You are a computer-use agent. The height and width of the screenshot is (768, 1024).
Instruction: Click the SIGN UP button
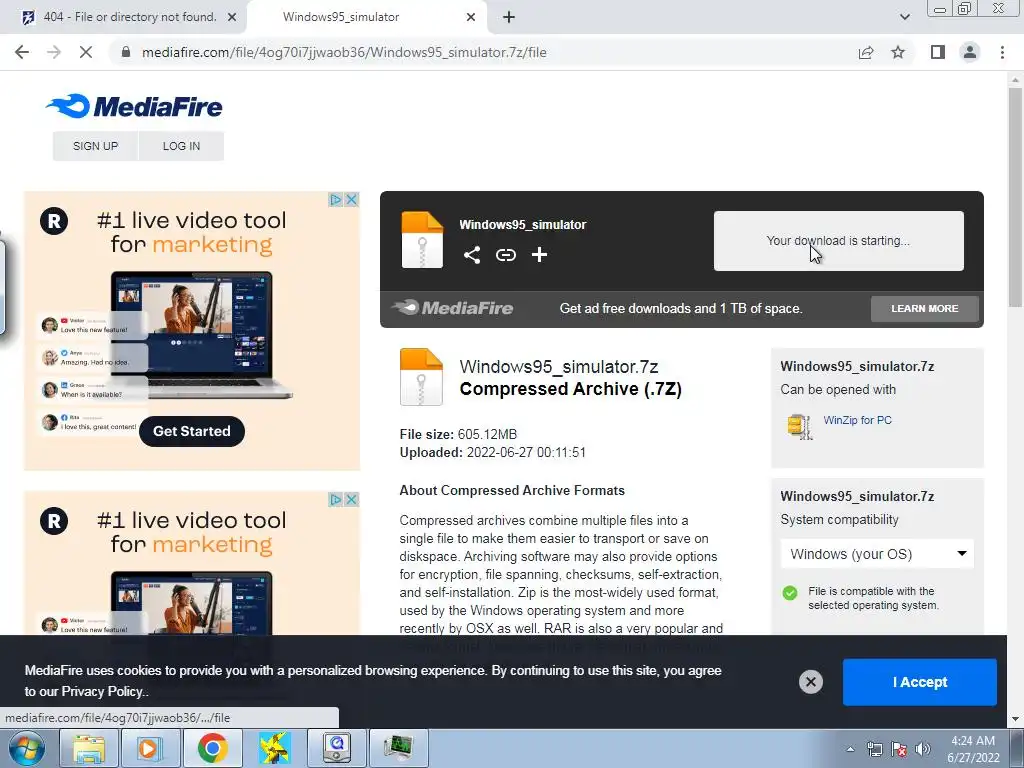95,146
